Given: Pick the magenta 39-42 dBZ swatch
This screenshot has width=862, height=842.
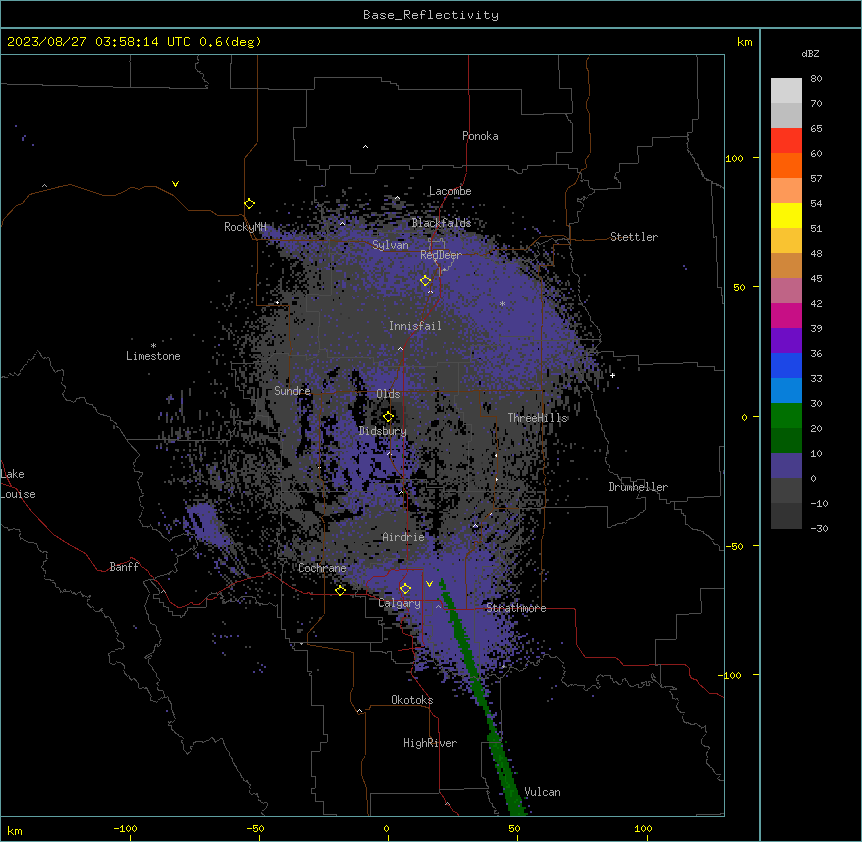Looking at the screenshot, I should (786, 315).
